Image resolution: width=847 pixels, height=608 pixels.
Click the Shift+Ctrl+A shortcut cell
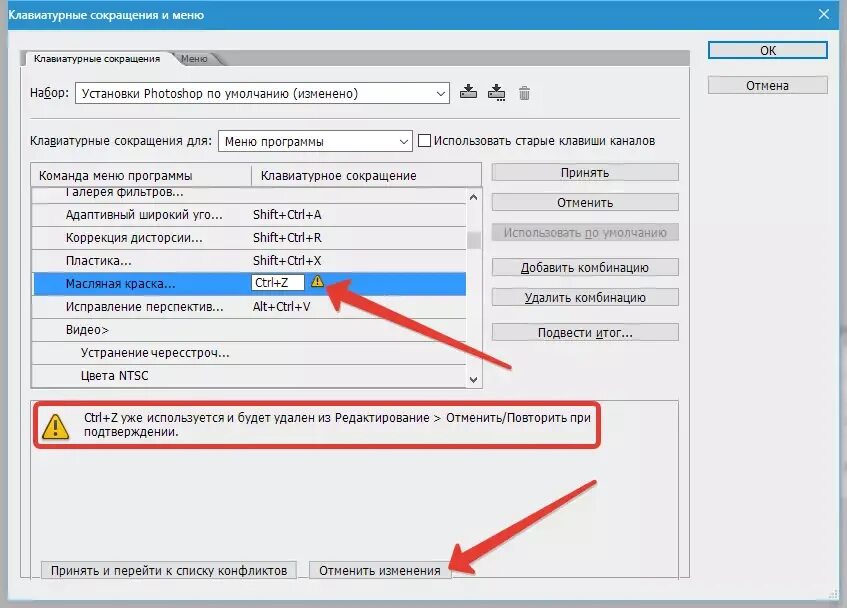point(287,215)
